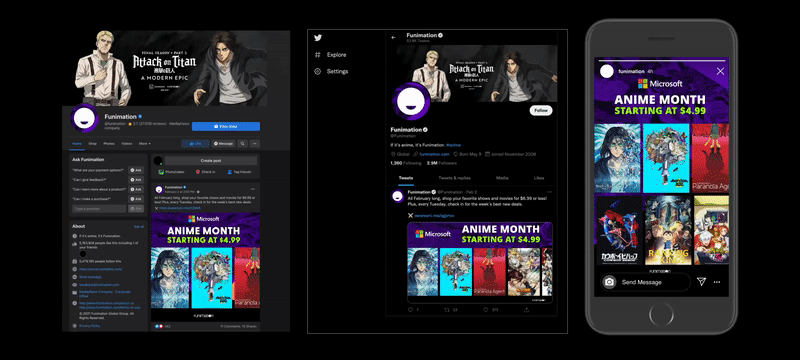Click the phone's home button
The image size is (800, 360).
[661, 314]
